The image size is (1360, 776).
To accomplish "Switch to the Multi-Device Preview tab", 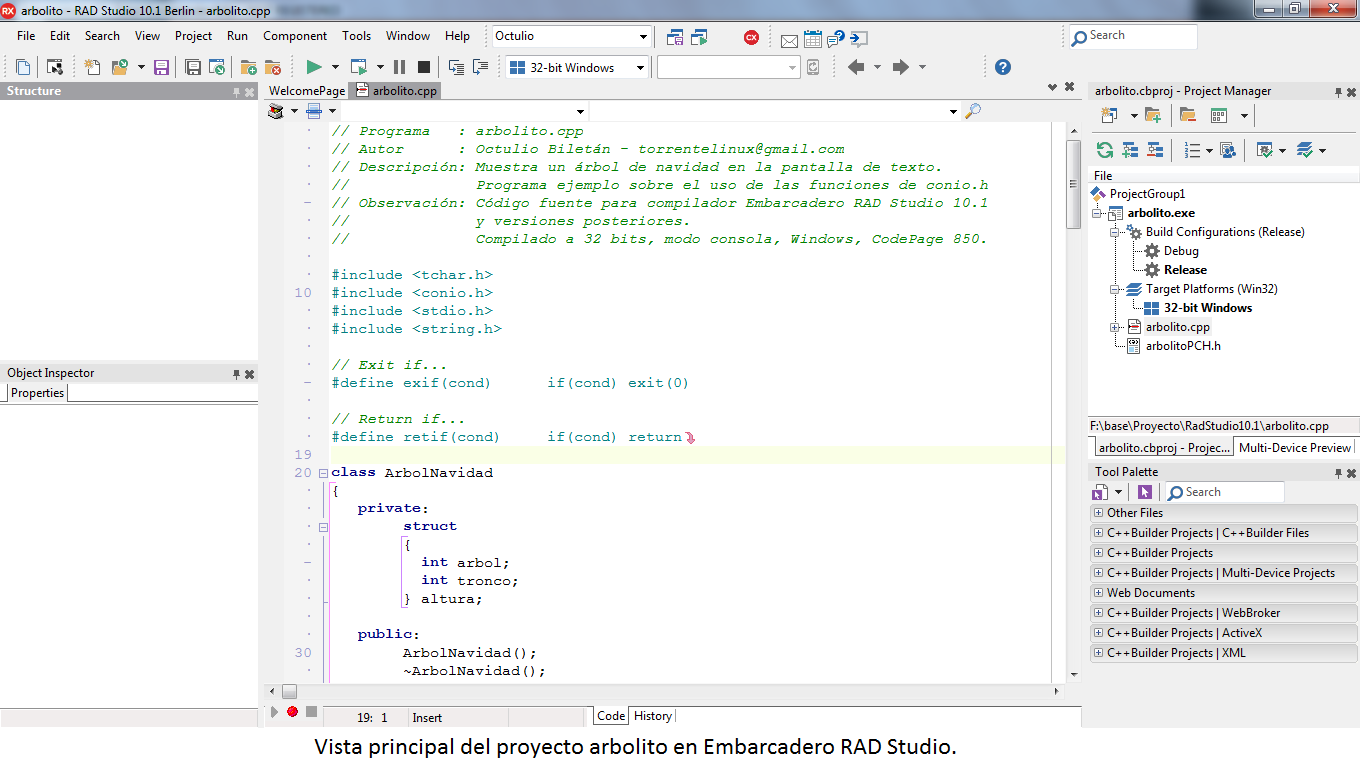I will 1295,448.
